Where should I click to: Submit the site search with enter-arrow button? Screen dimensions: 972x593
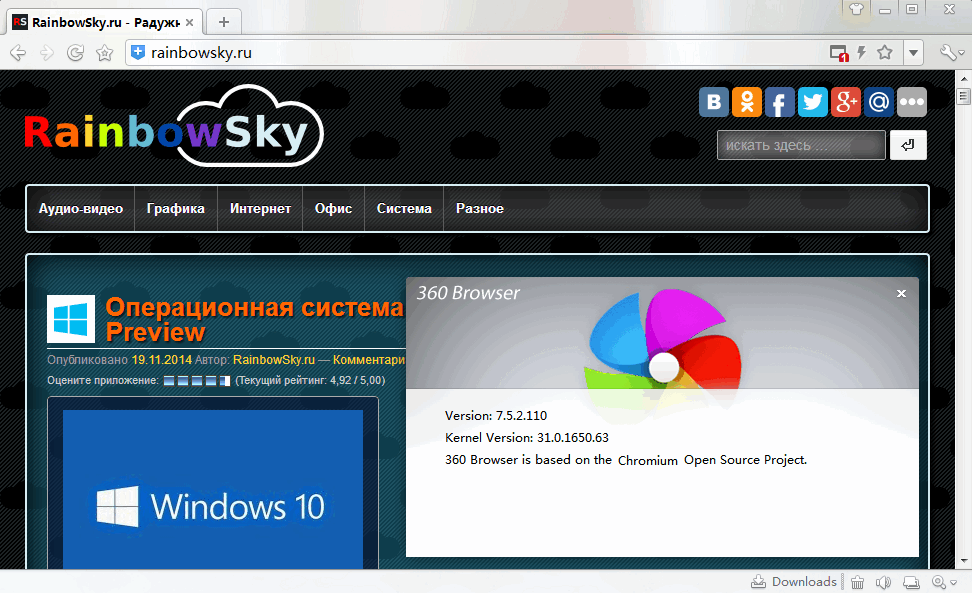[908, 145]
